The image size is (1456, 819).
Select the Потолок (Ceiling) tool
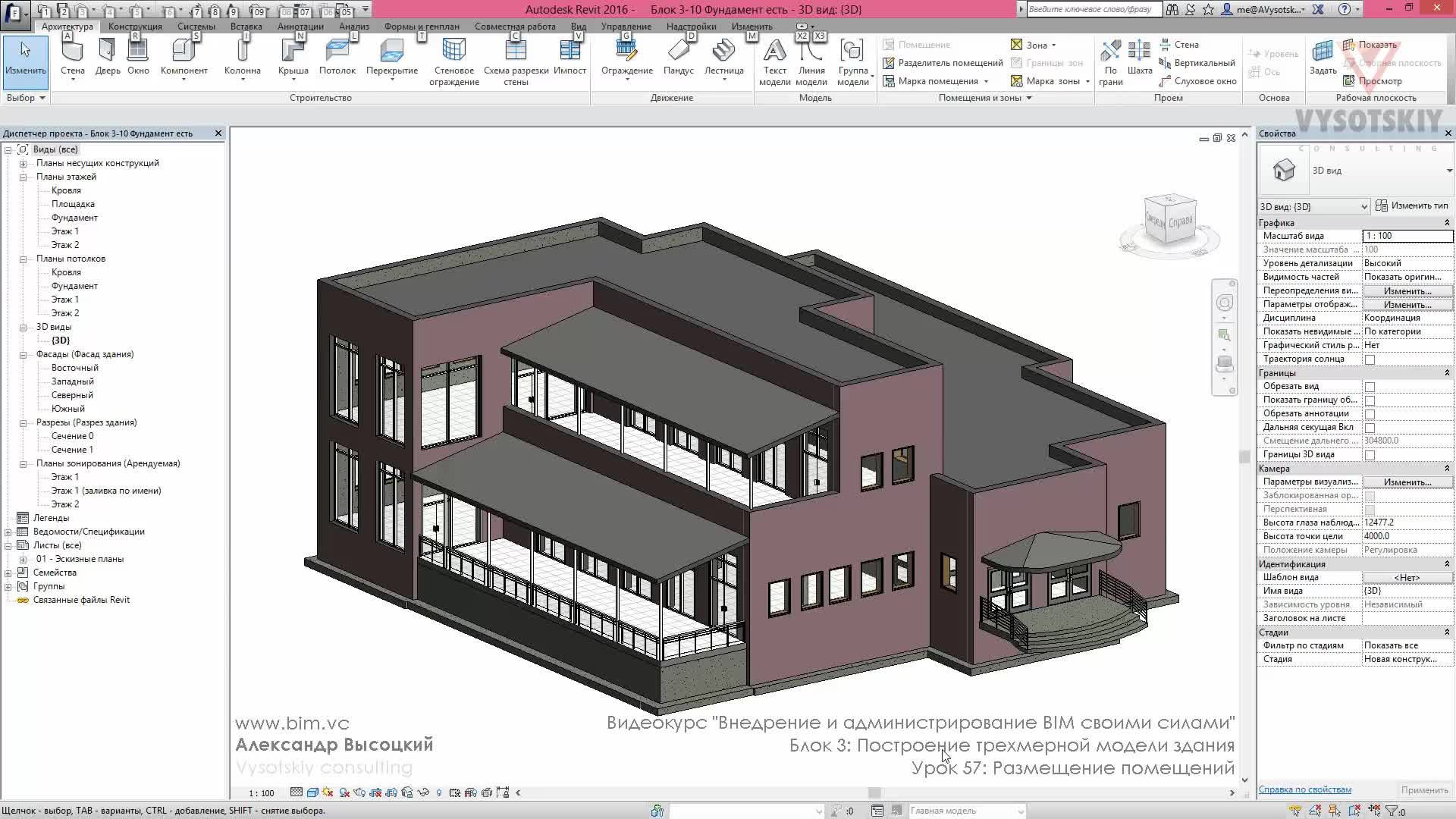tap(337, 58)
